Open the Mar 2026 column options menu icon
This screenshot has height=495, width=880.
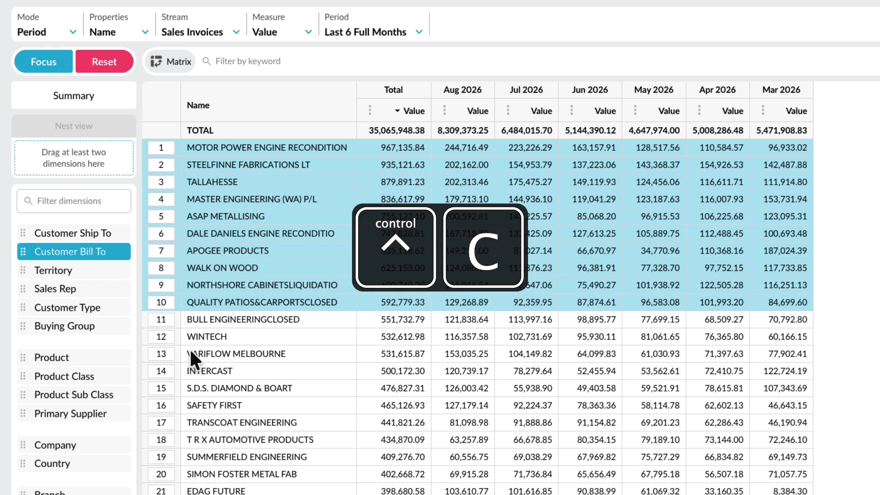pyautogui.click(x=763, y=111)
